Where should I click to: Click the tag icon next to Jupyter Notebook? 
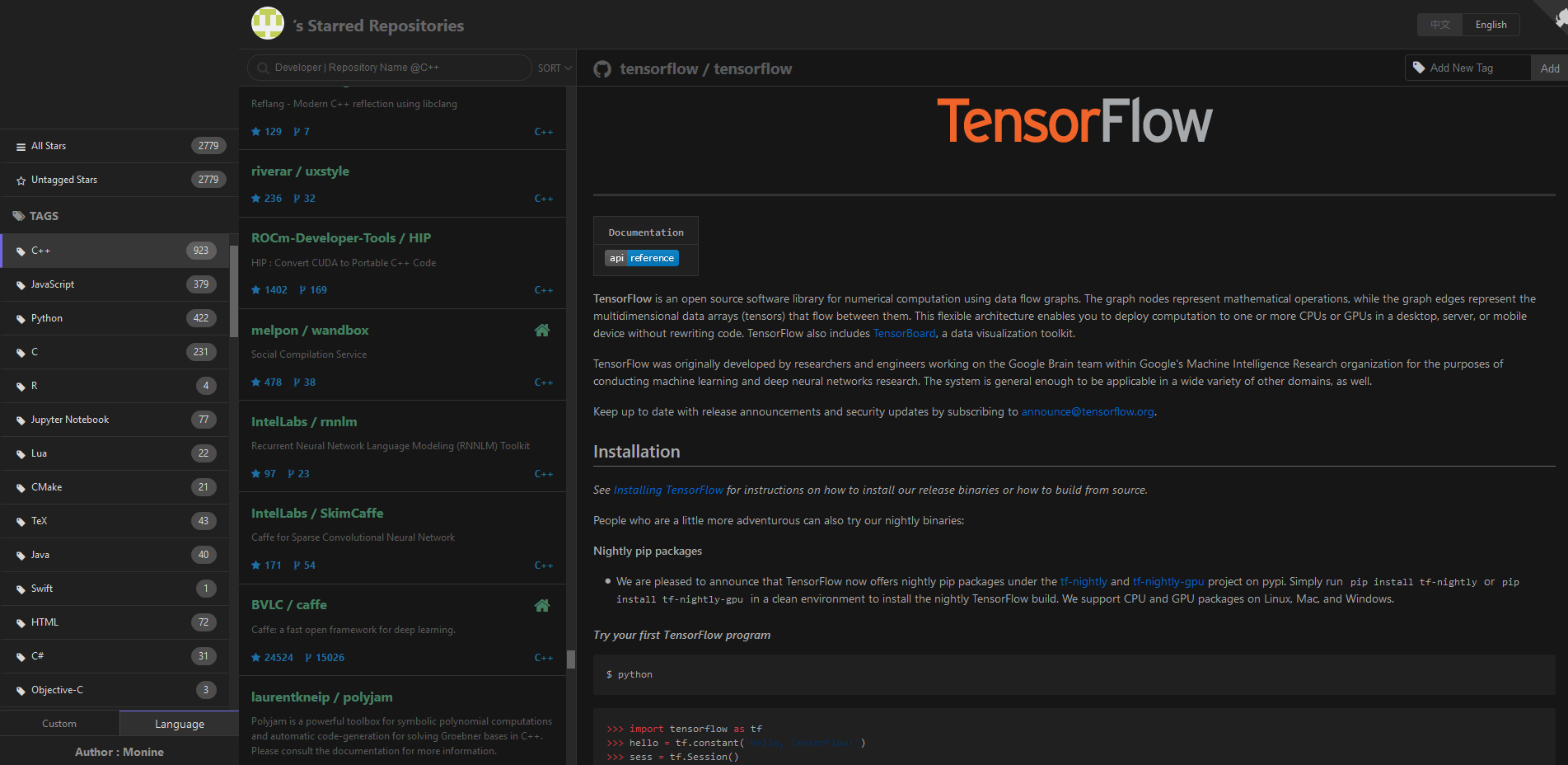pos(21,420)
